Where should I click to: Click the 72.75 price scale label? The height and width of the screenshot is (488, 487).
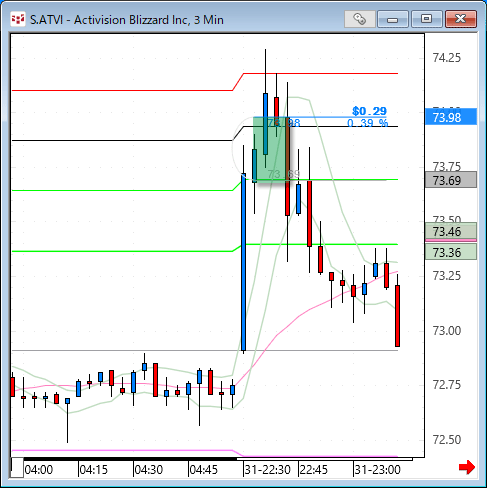pos(447,385)
